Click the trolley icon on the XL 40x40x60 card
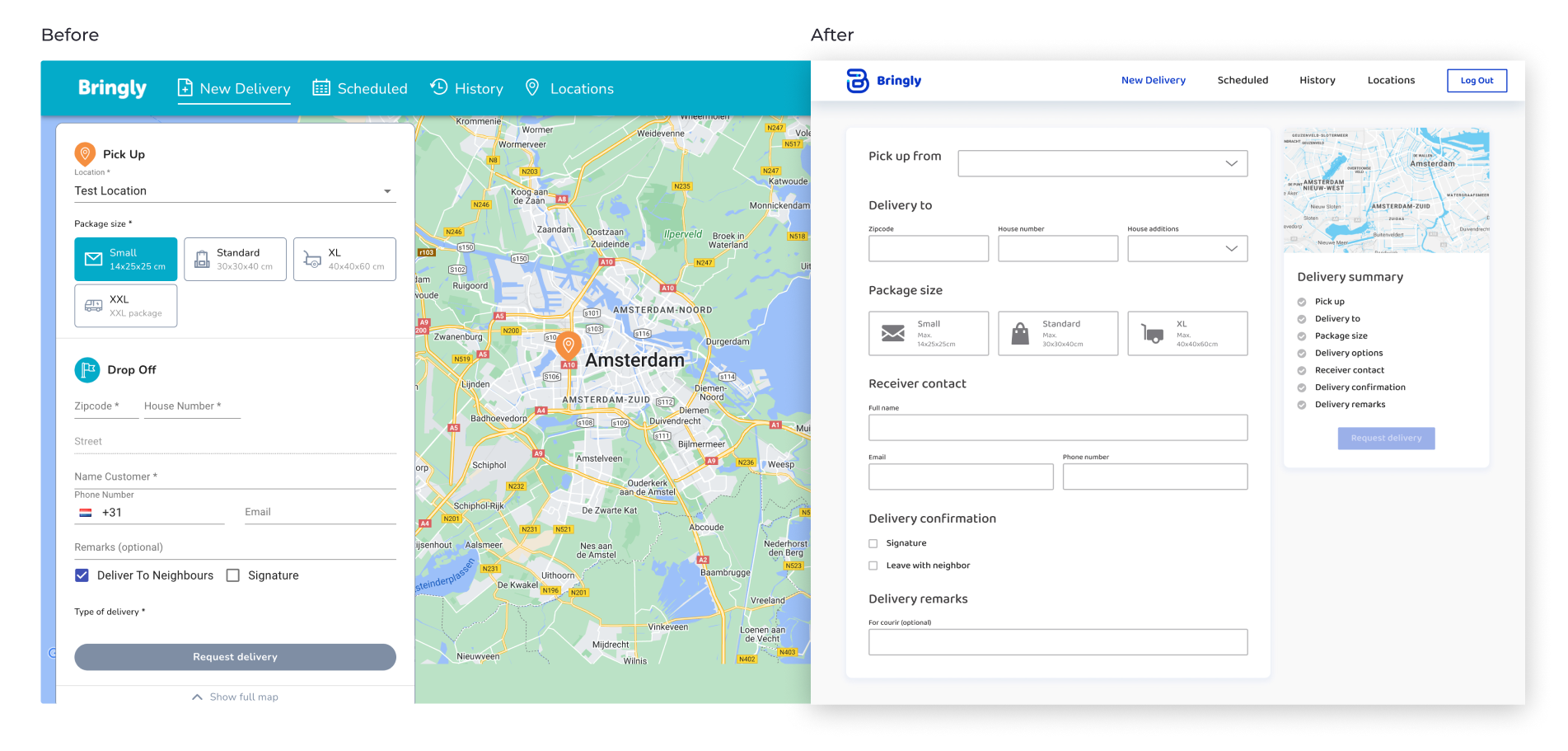Viewport: 1568px width, 751px height. pos(312,260)
